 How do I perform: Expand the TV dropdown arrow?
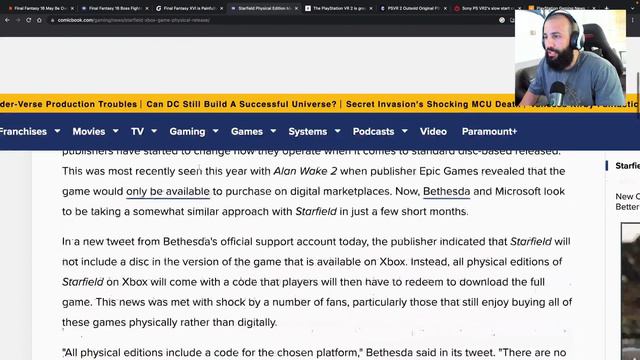(x=154, y=131)
